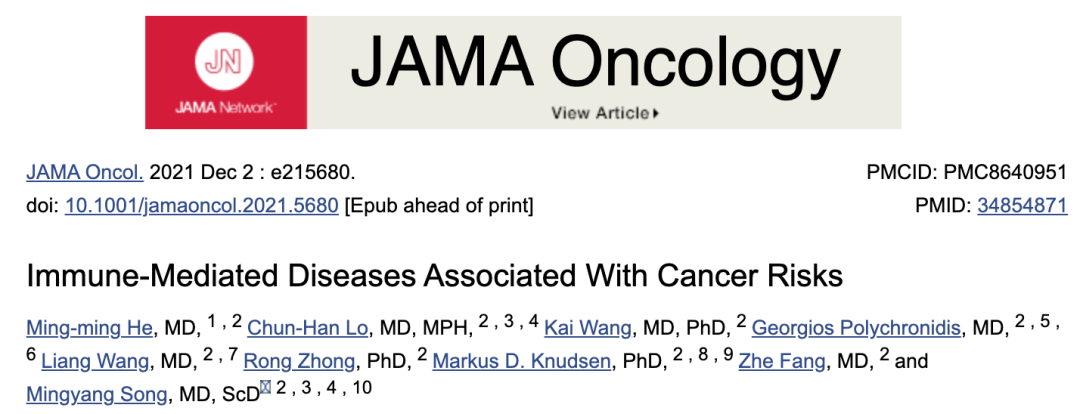The width and height of the screenshot is (1080, 414).
Task: Open author Ming-ming He's link
Action: point(89,328)
